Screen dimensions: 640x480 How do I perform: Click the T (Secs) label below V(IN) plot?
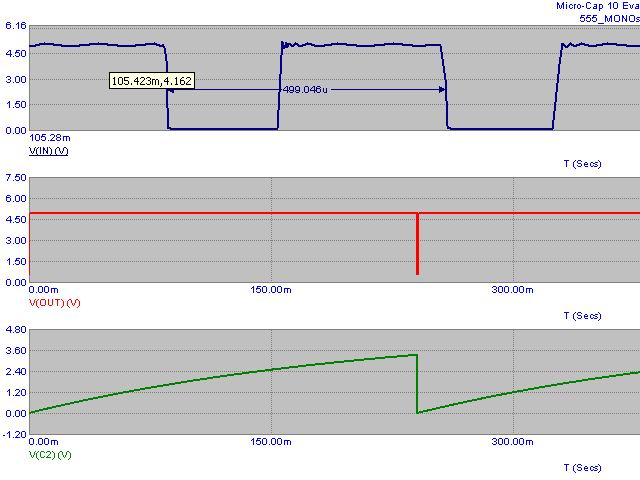coord(582,164)
